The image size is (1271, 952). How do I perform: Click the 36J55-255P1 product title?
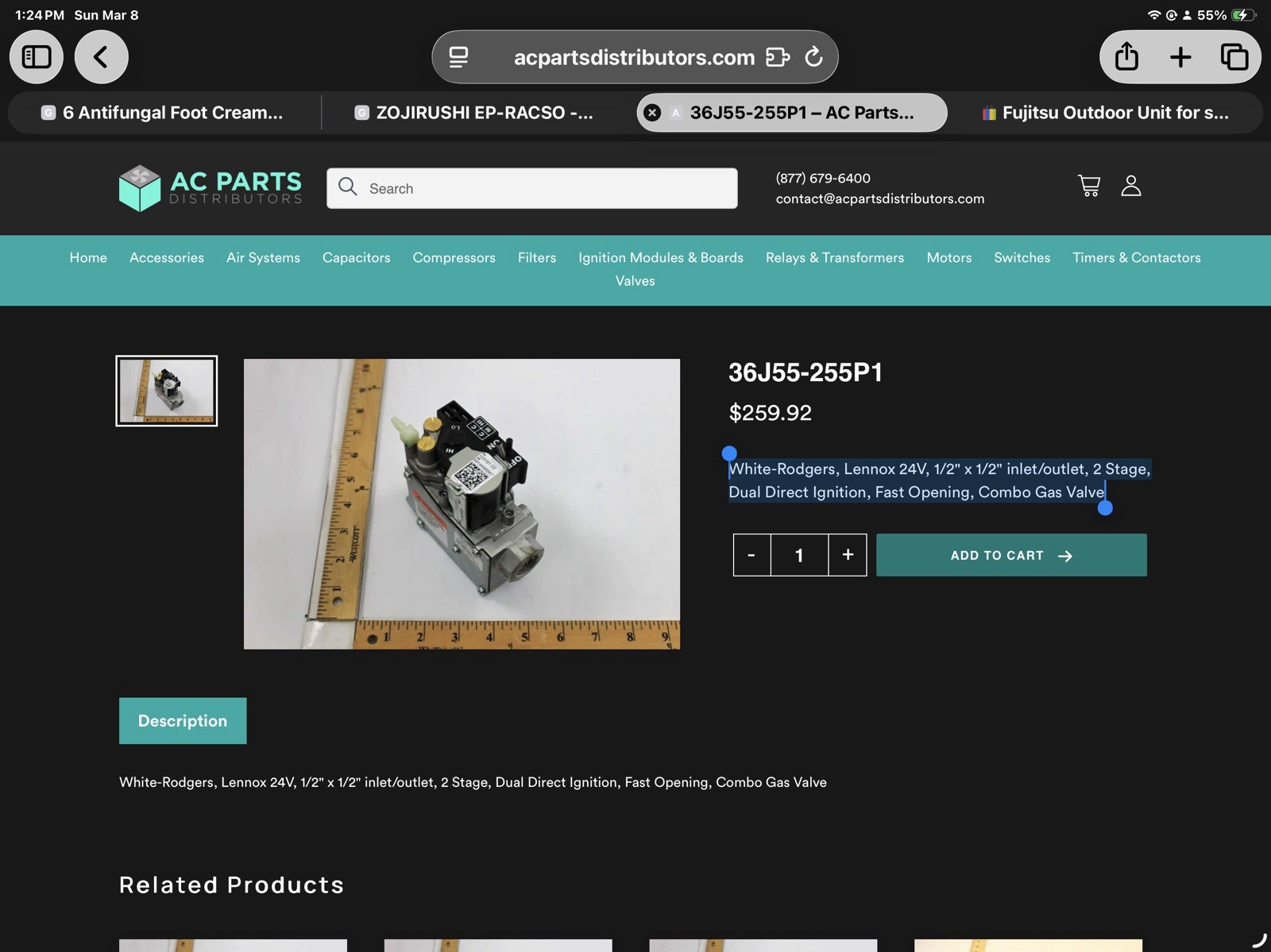click(805, 372)
